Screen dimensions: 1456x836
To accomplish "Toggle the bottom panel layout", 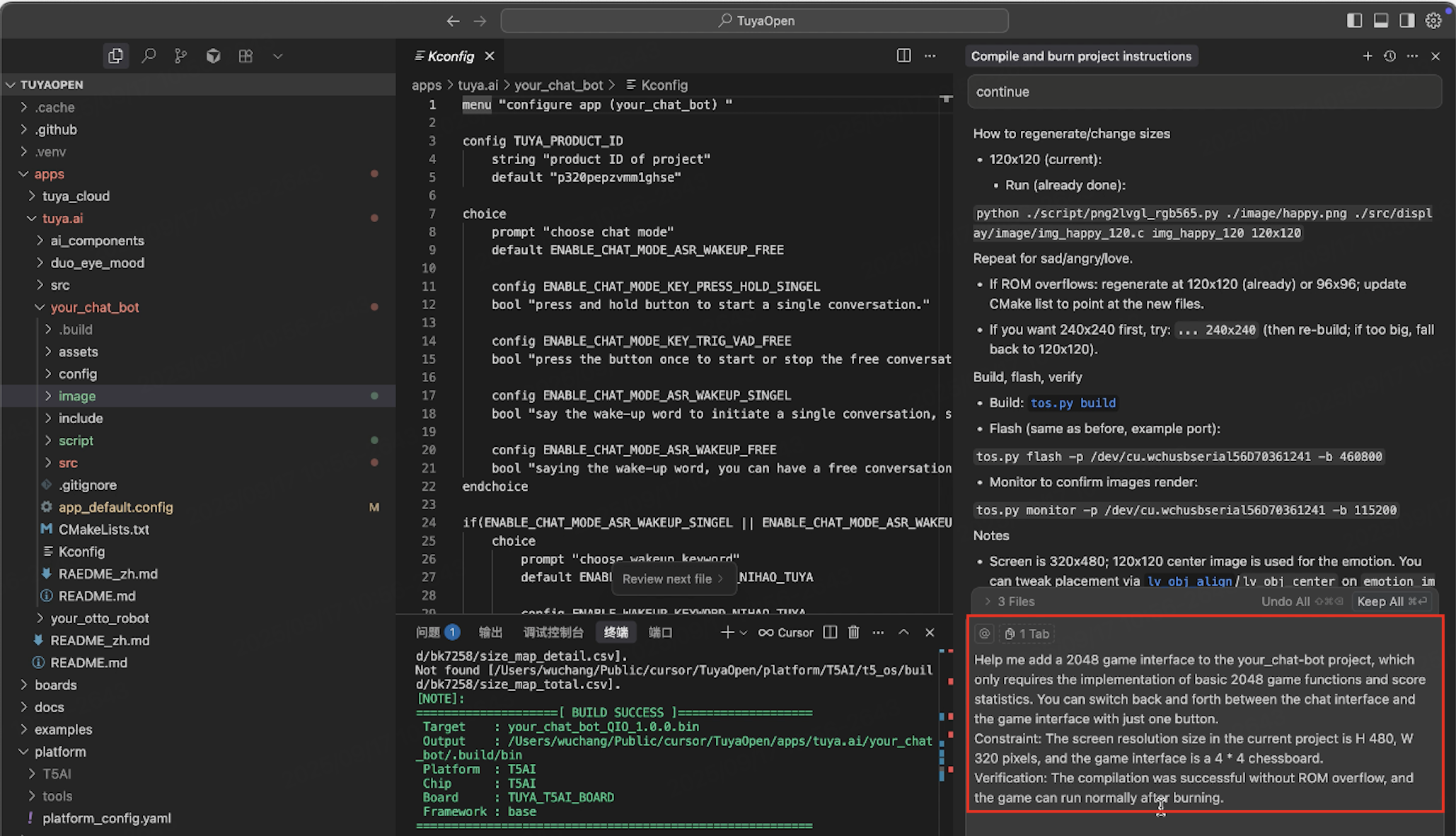I will pyautogui.click(x=1380, y=21).
